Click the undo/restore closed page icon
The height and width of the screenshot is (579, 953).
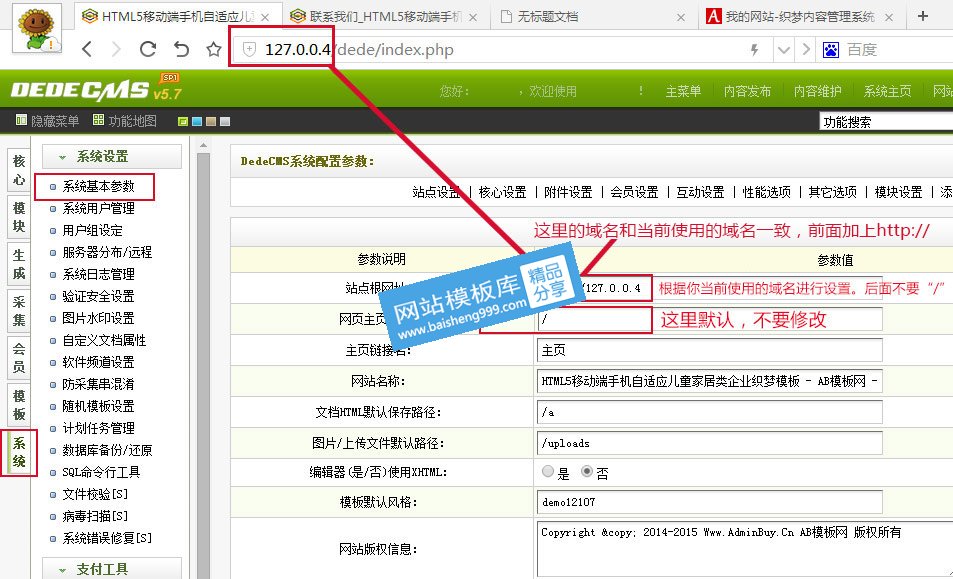tap(181, 49)
